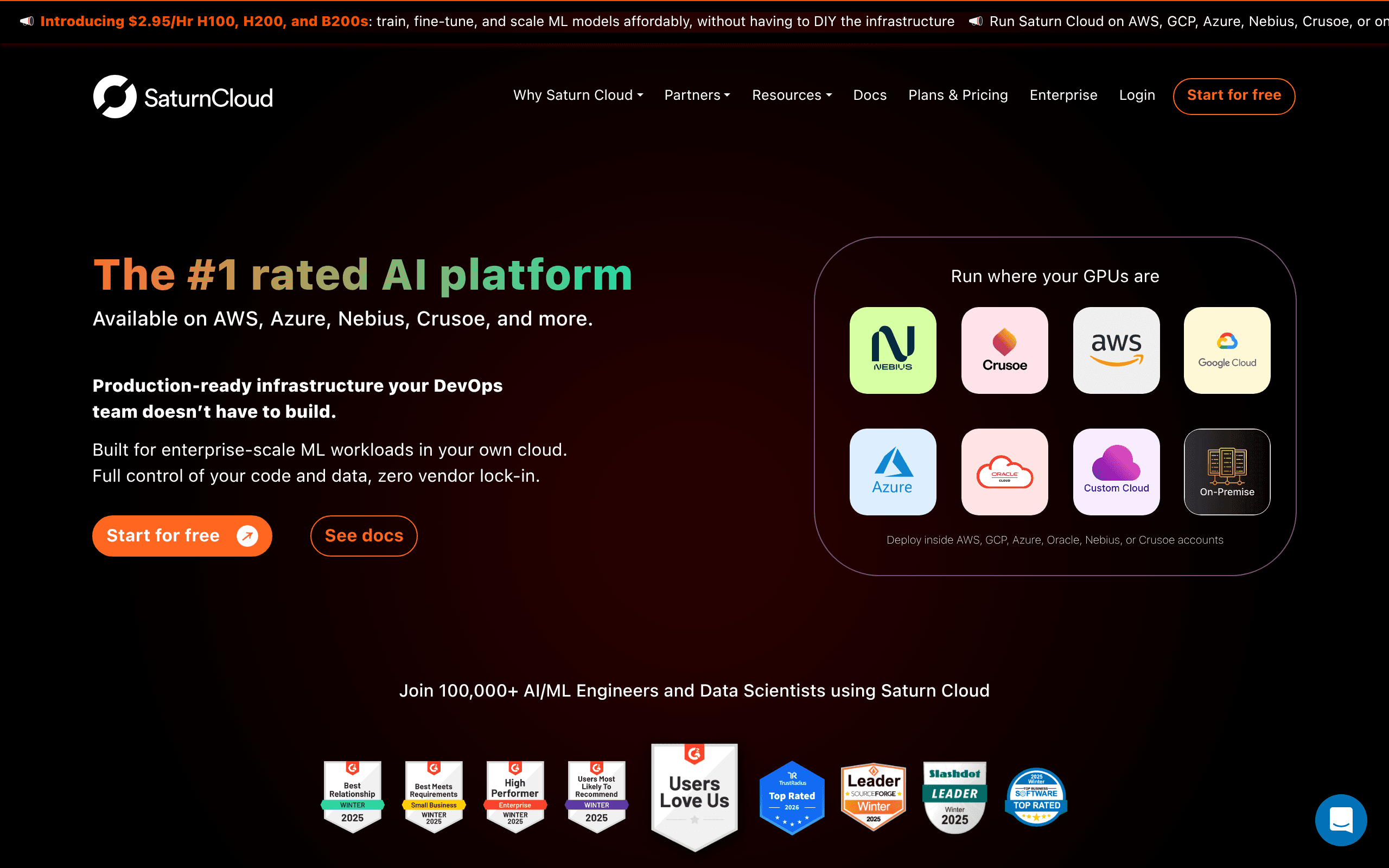Viewport: 1389px width, 868px height.
Task: Open the Oracle Cloud provider tile
Action: pos(1004,472)
